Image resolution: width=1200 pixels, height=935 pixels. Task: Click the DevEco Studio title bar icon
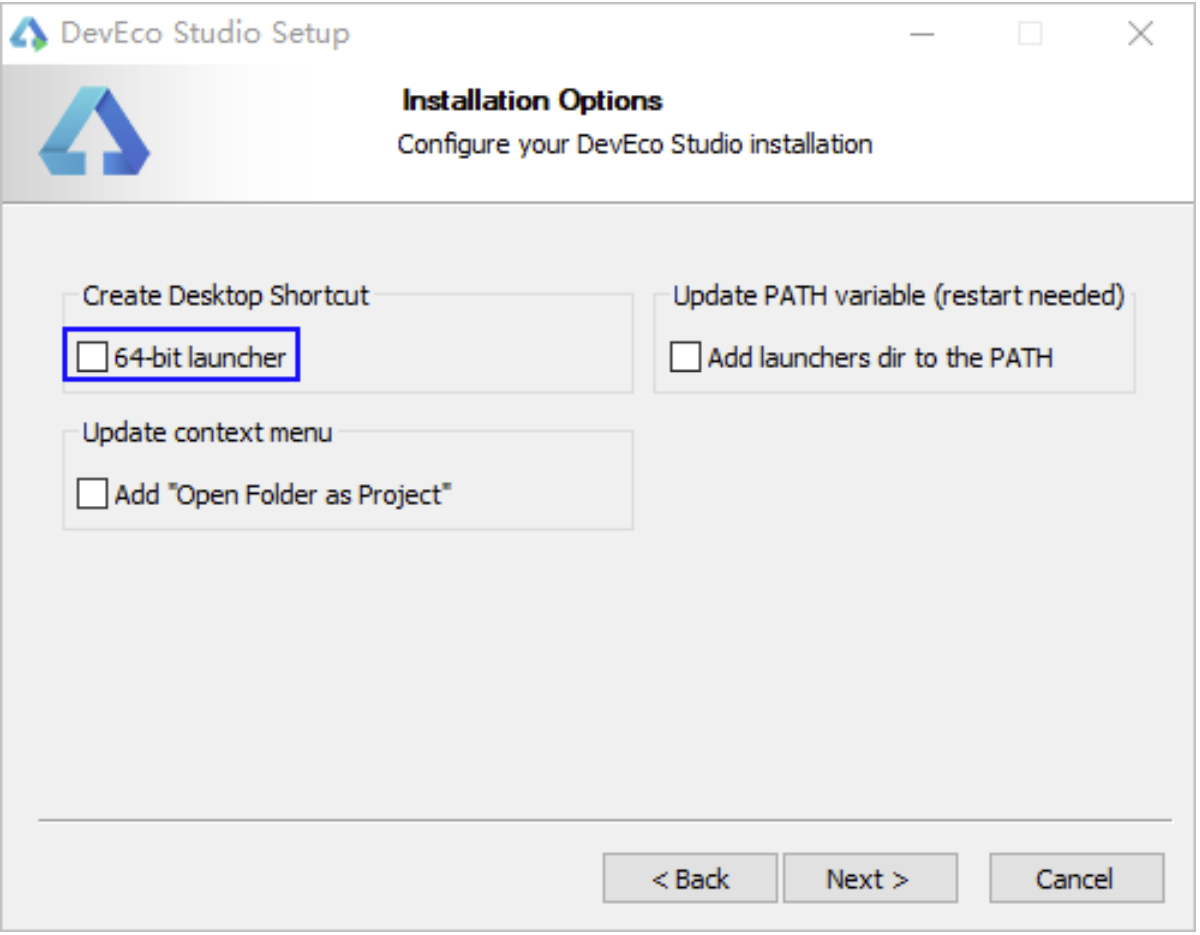tap(29, 34)
